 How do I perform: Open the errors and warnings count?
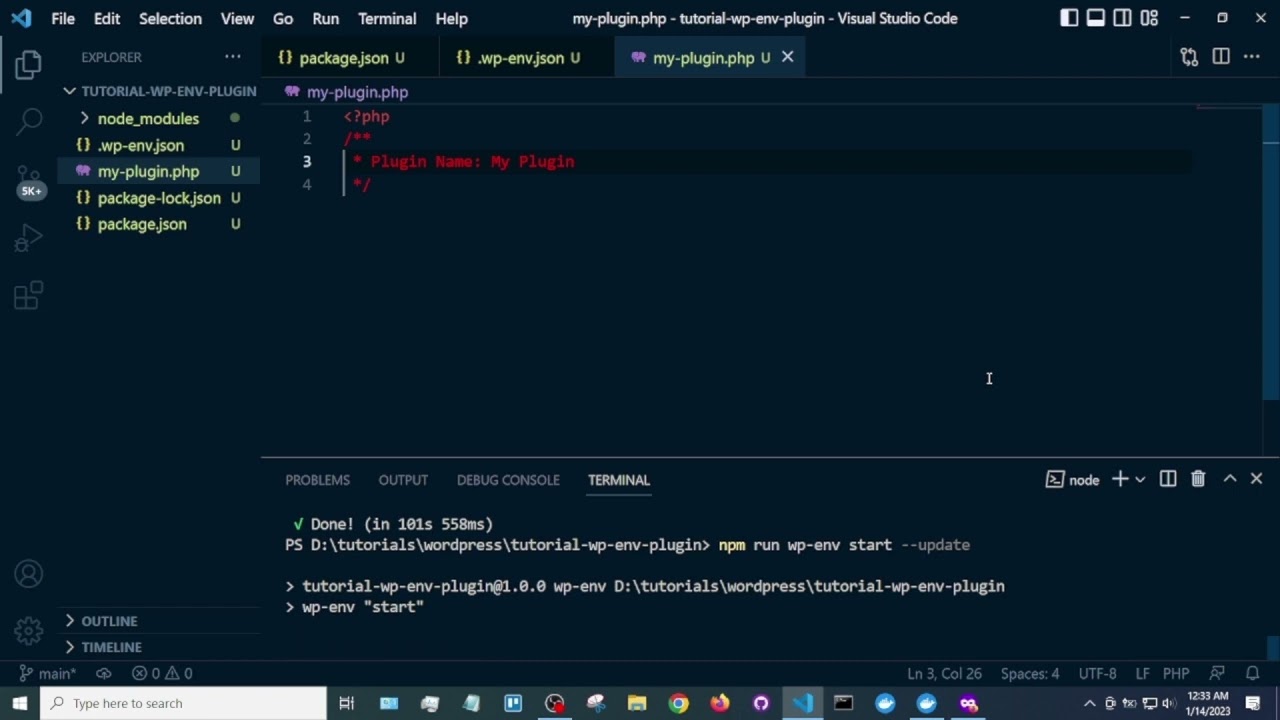click(x=162, y=674)
